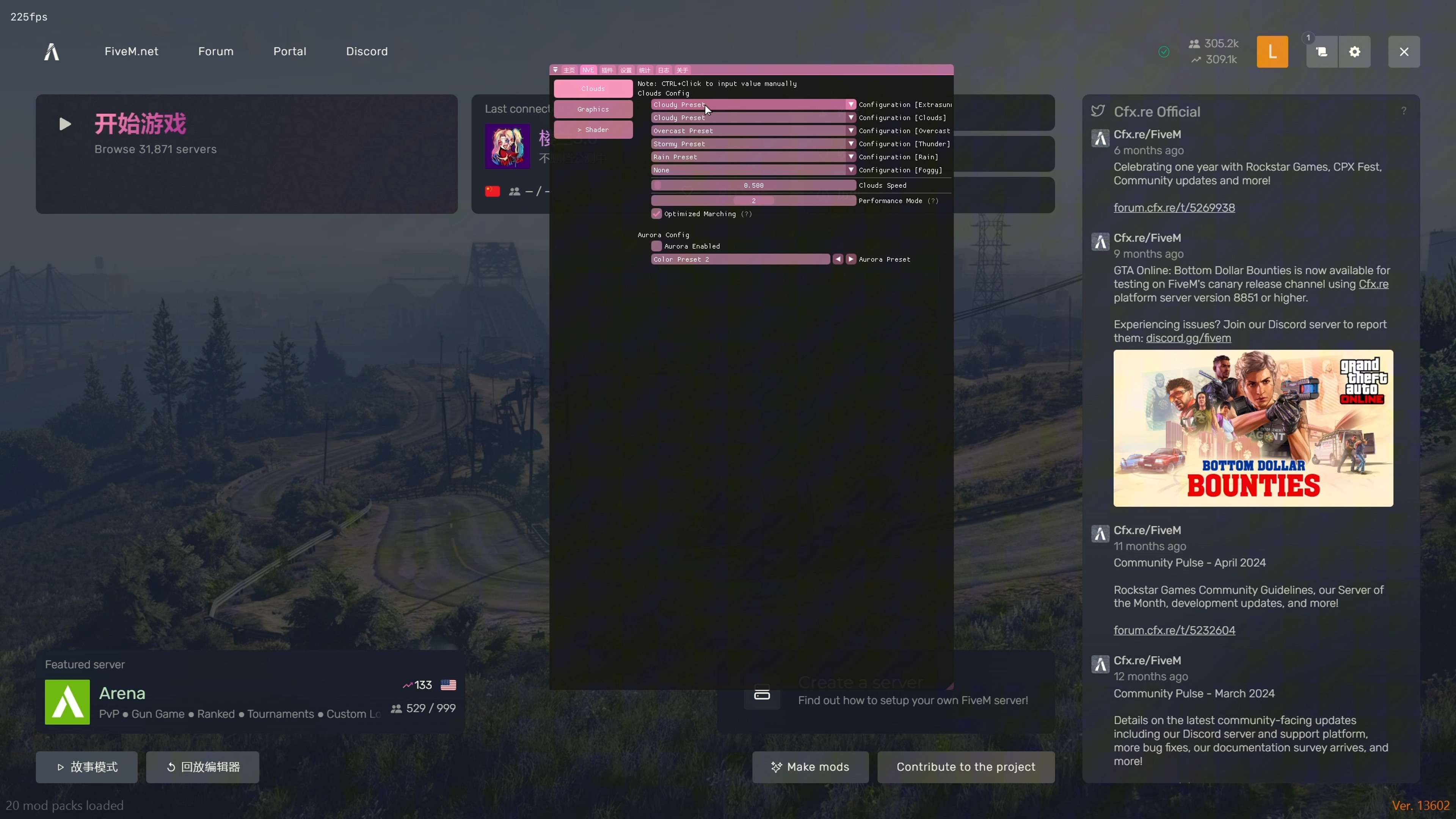Open the Clouds configuration preset dropdown

point(753,118)
